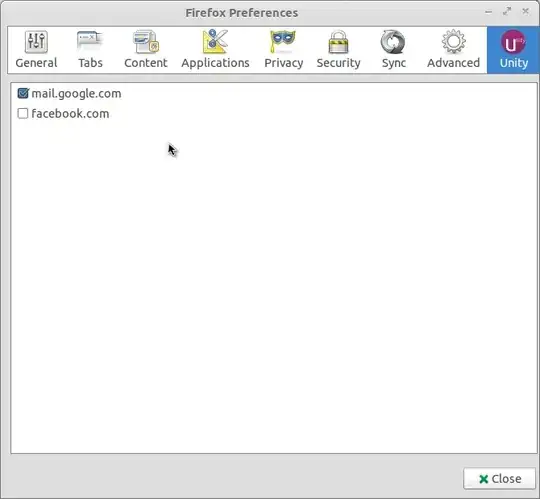Viewport: 540px width, 499px height.
Task: Open the General sliders icon
Action: point(36,42)
